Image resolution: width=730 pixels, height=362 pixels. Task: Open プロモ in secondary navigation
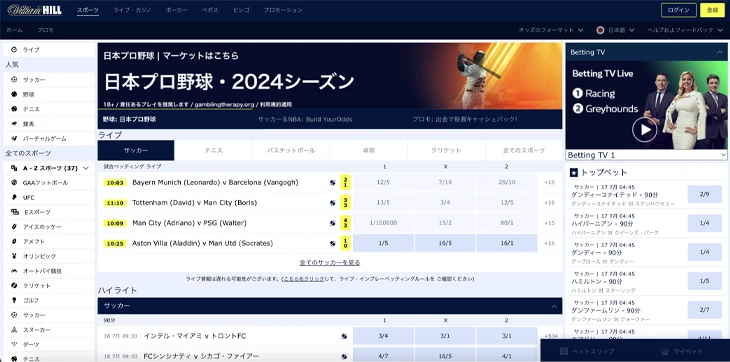(45, 30)
